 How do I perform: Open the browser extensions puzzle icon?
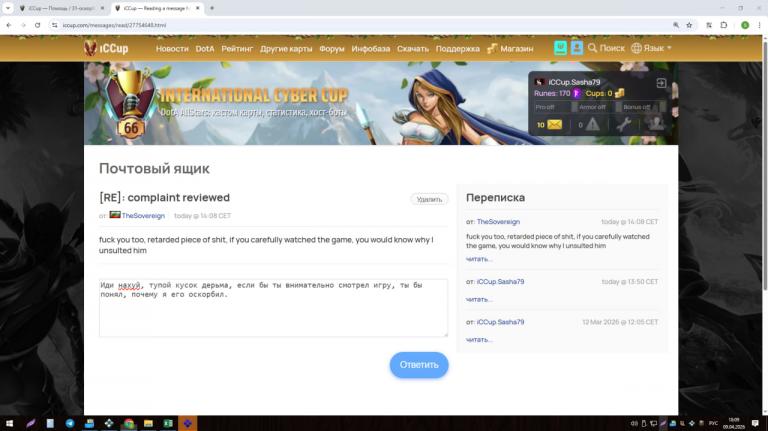click(x=724, y=25)
